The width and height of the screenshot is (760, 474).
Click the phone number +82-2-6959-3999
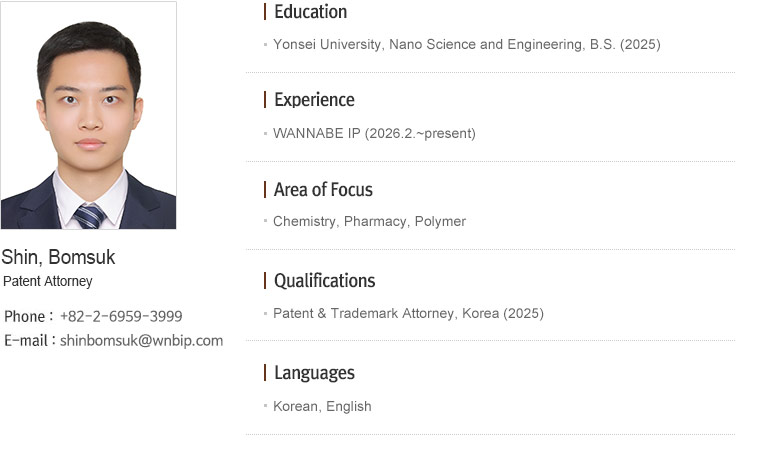(x=121, y=316)
